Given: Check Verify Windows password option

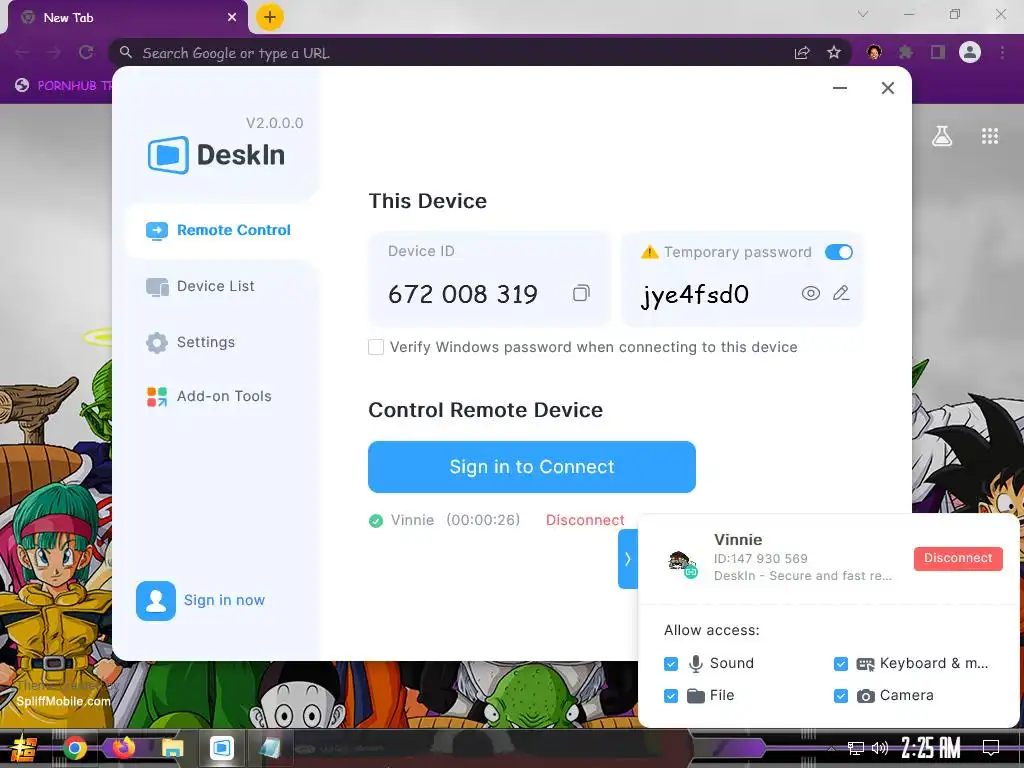Looking at the screenshot, I should pyautogui.click(x=376, y=347).
